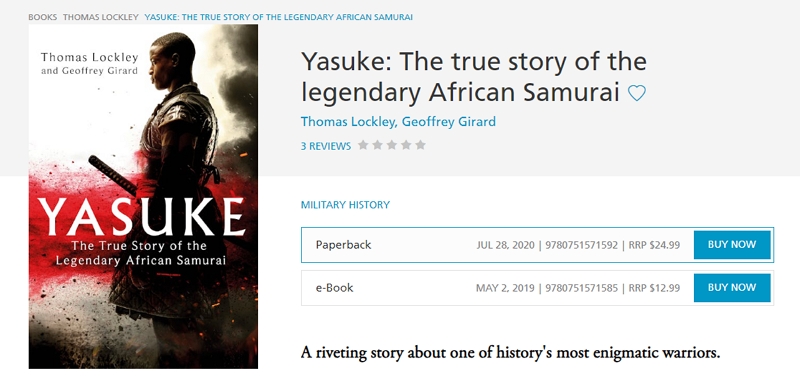This screenshot has width=800, height=376.
Task: Click the YASUKE title breadcrumb
Action: (279, 17)
